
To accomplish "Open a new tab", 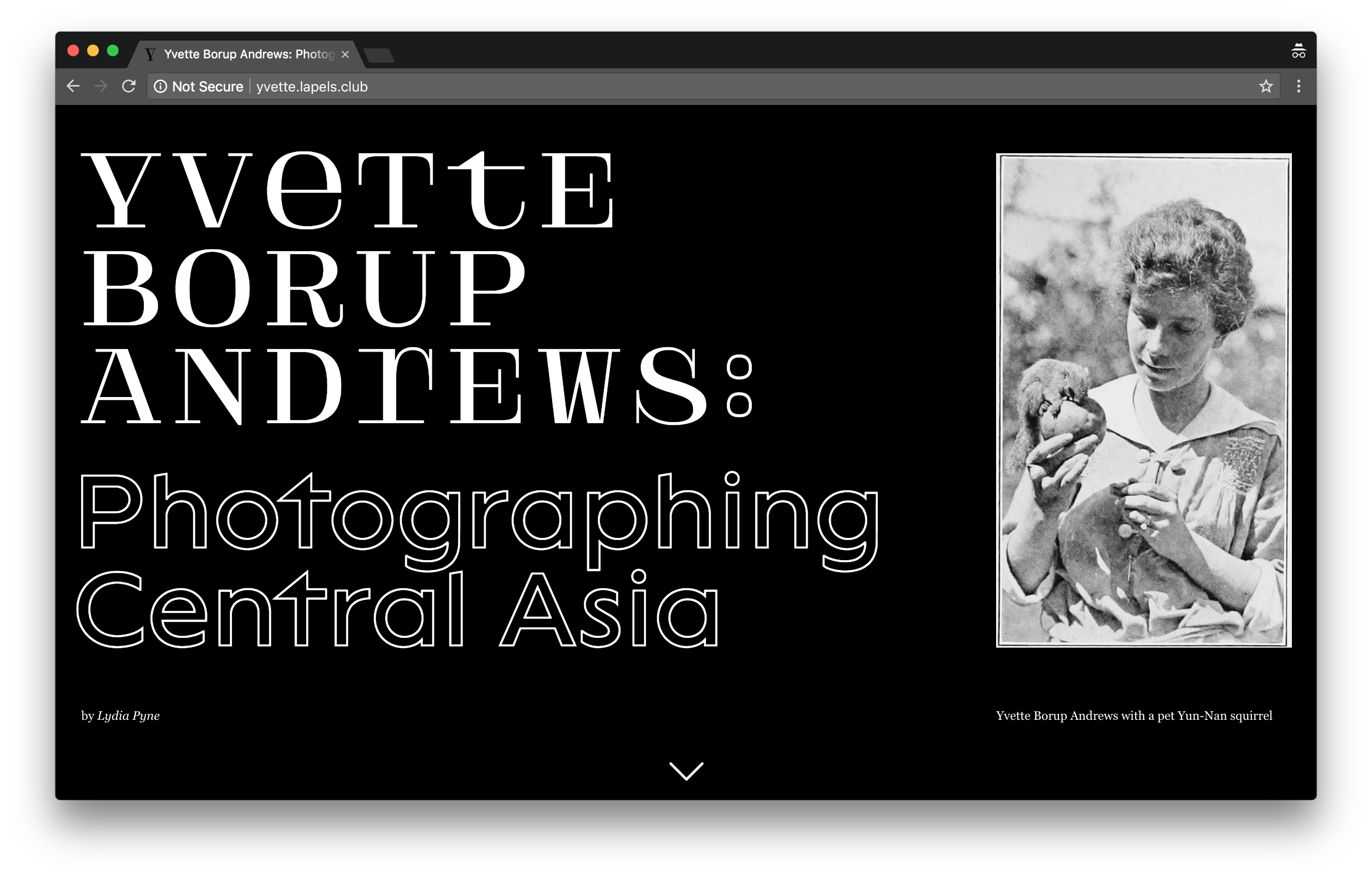I will click(x=379, y=55).
